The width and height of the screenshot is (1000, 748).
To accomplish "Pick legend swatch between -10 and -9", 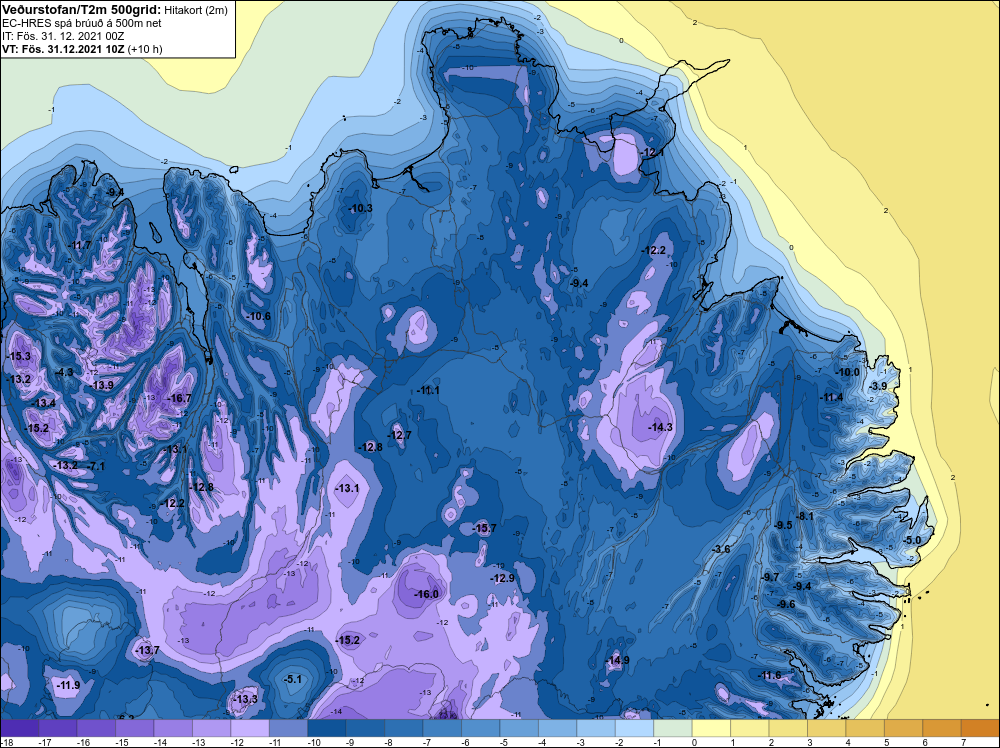I will point(327,728).
